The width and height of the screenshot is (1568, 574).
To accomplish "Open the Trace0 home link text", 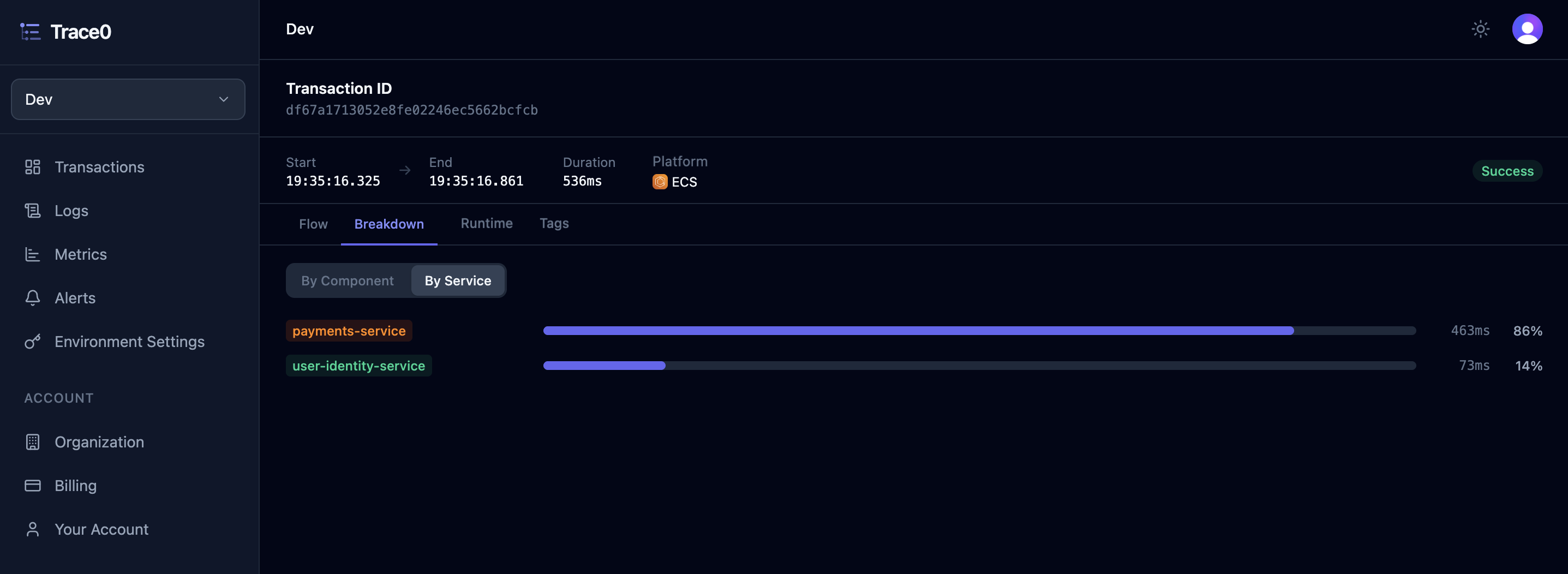I will (80, 32).
